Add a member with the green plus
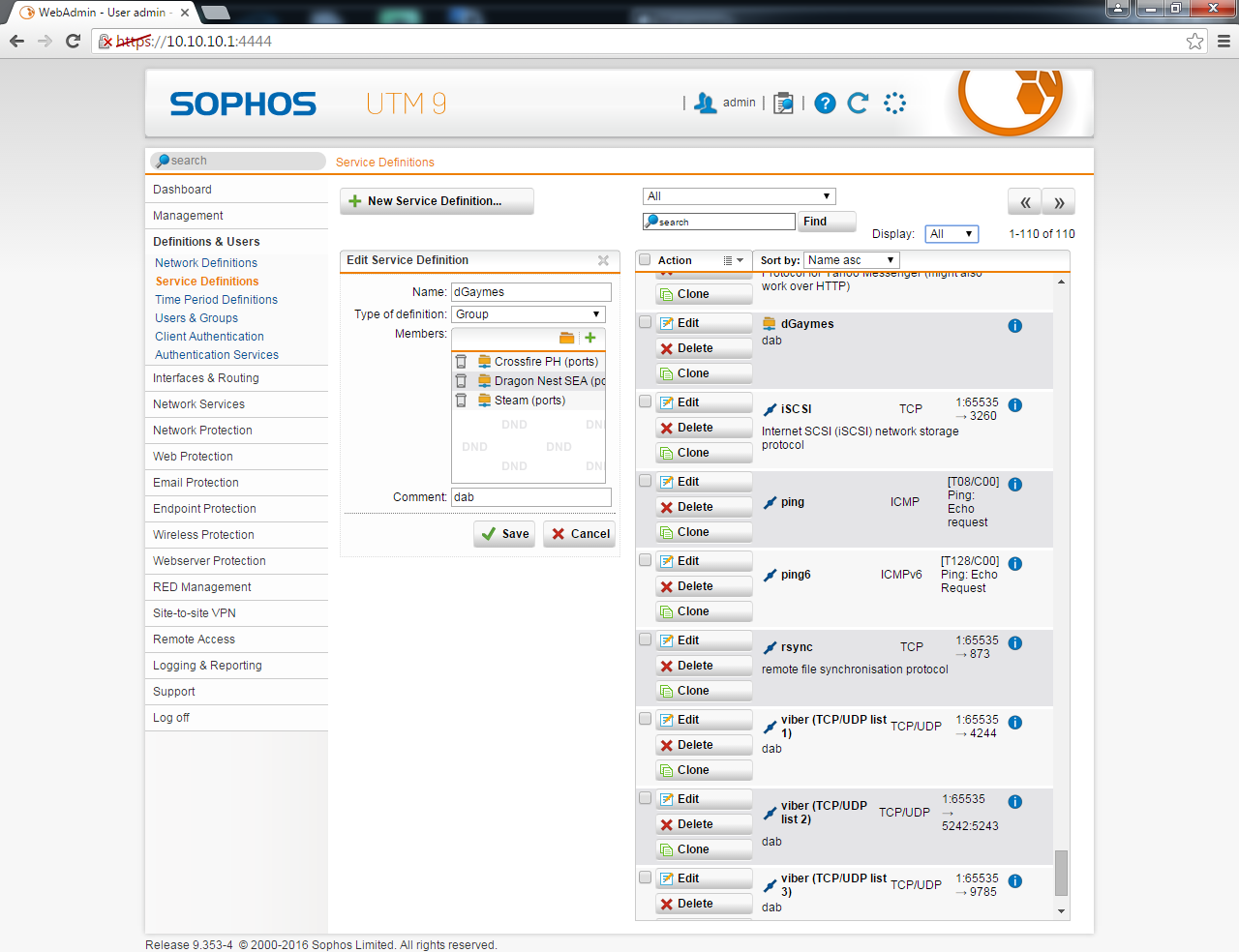This screenshot has height=952, width=1239. 590,338
